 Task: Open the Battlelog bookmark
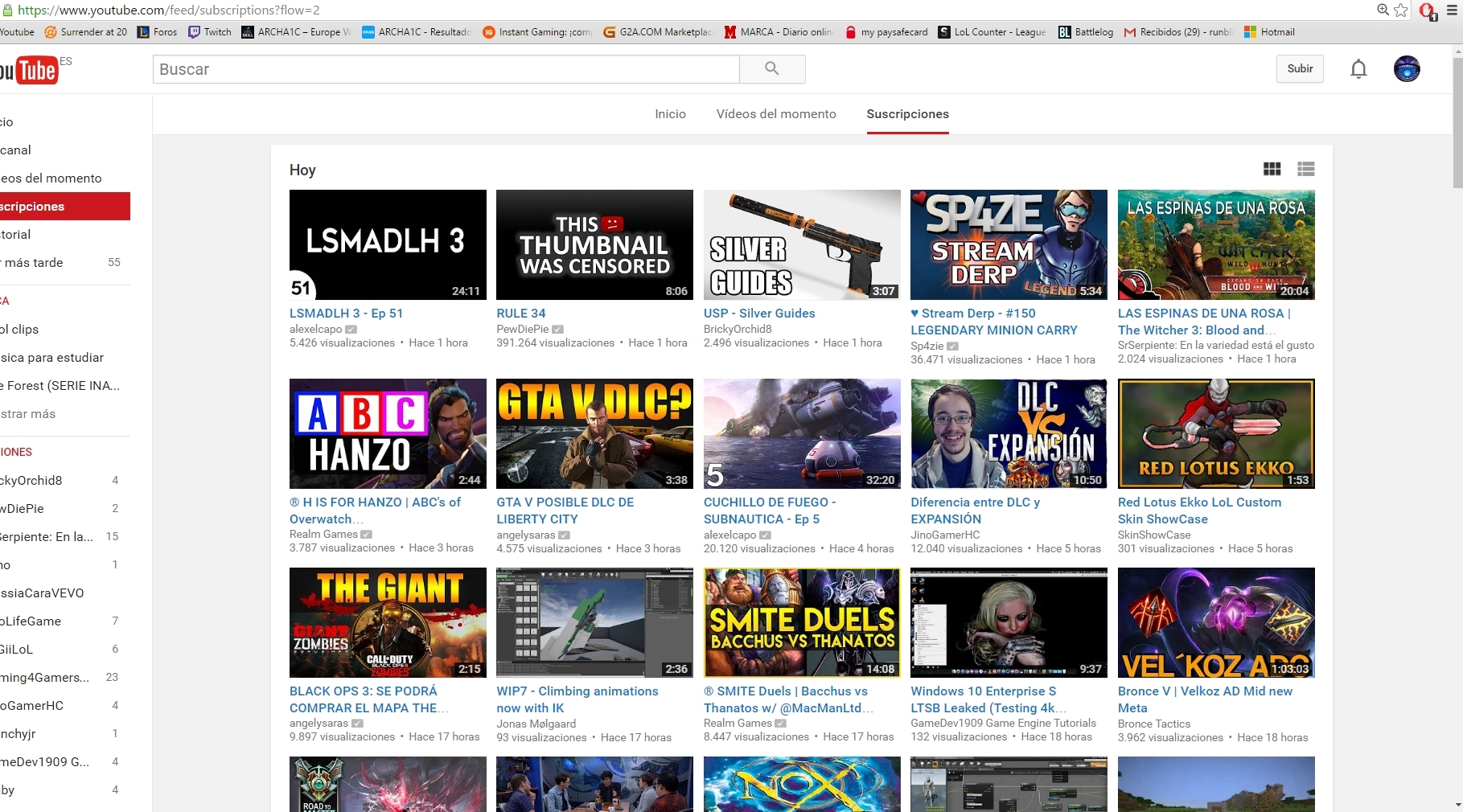[x=1086, y=32]
